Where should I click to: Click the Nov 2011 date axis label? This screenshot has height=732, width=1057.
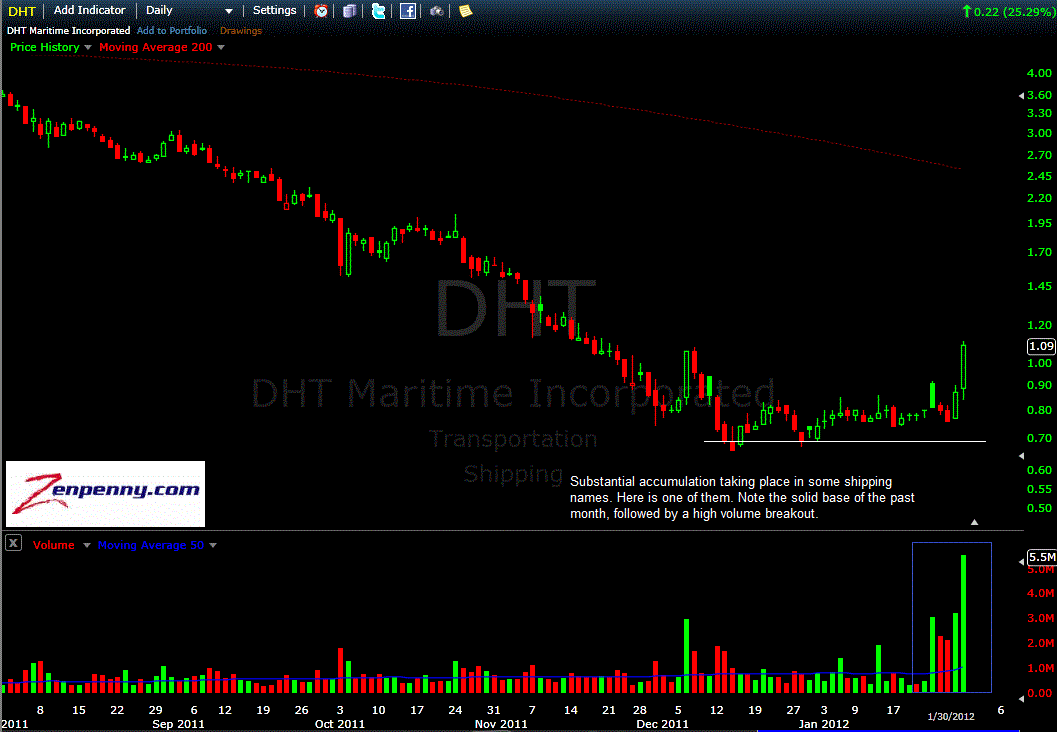[x=501, y=724]
